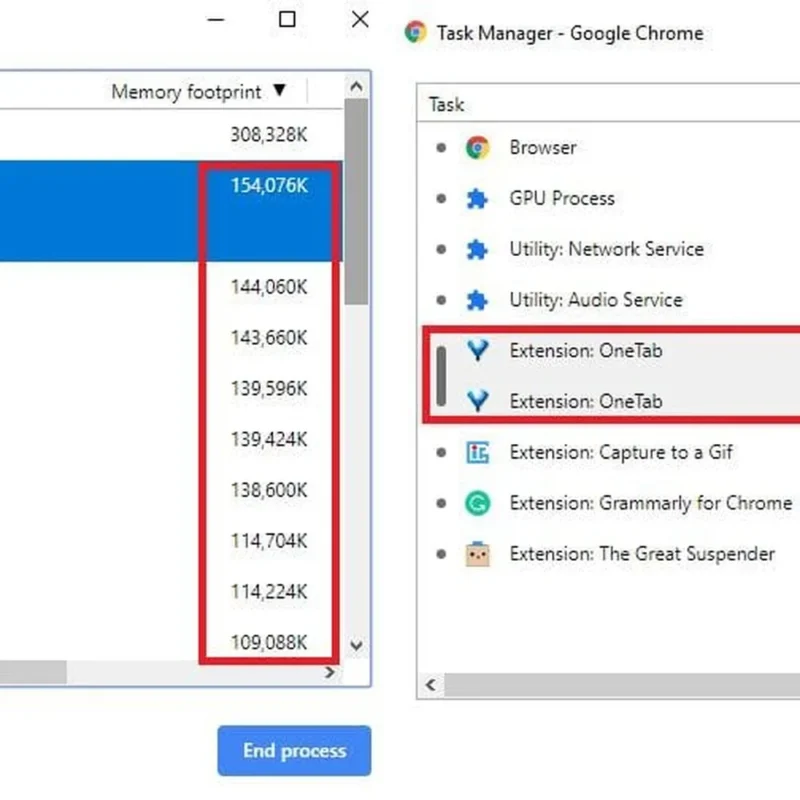Click the Chrome icon in the Browser row
The height and width of the screenshot is (800, 800).
tap(478, 148)
